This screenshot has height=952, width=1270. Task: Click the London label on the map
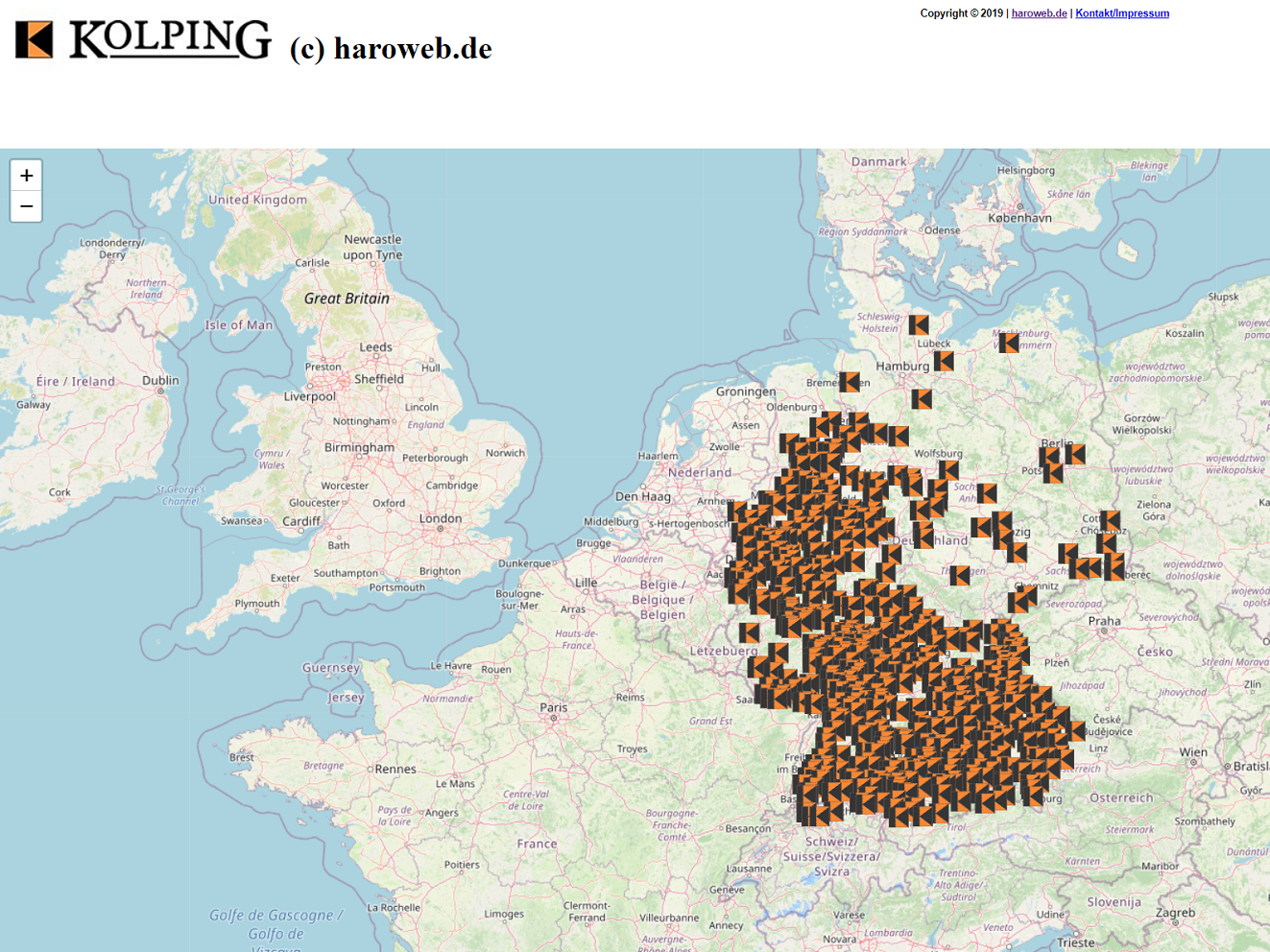(x=441, y=518)
